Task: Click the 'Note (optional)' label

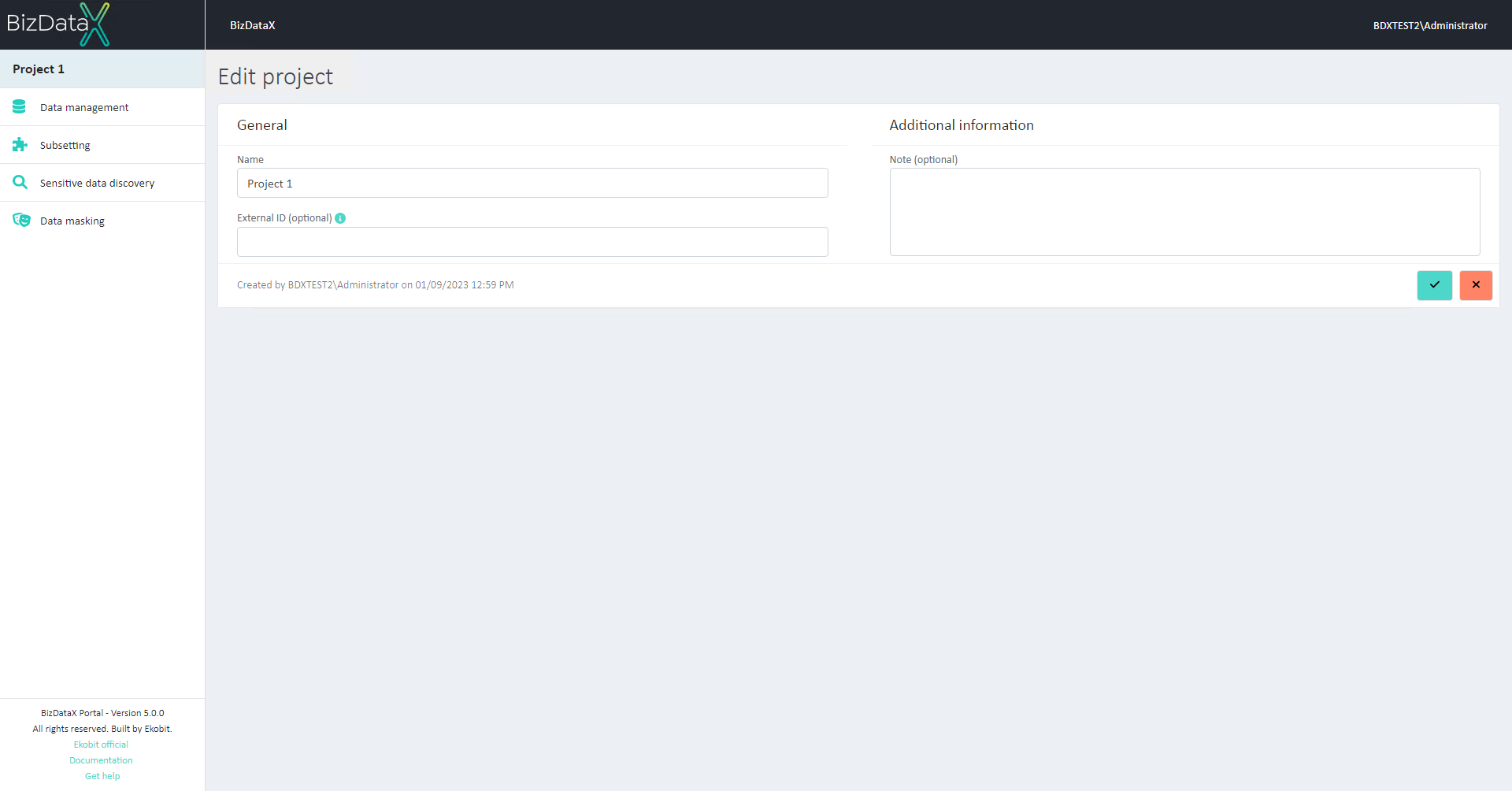Action: point(924,159)
